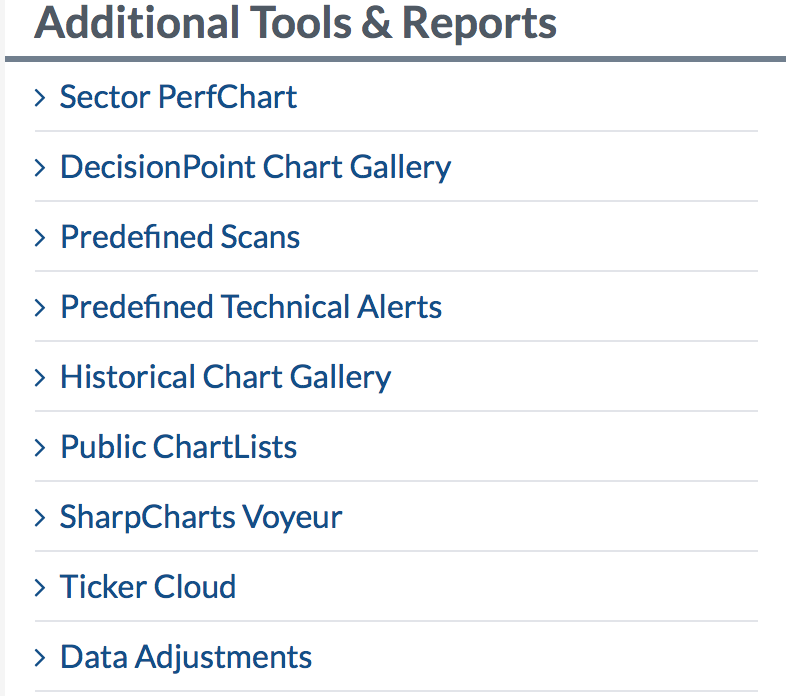786x696 pixels.
Task: Click the arrow icon beside Historical Chart Gallery
Action: click(x=40, y=377)
